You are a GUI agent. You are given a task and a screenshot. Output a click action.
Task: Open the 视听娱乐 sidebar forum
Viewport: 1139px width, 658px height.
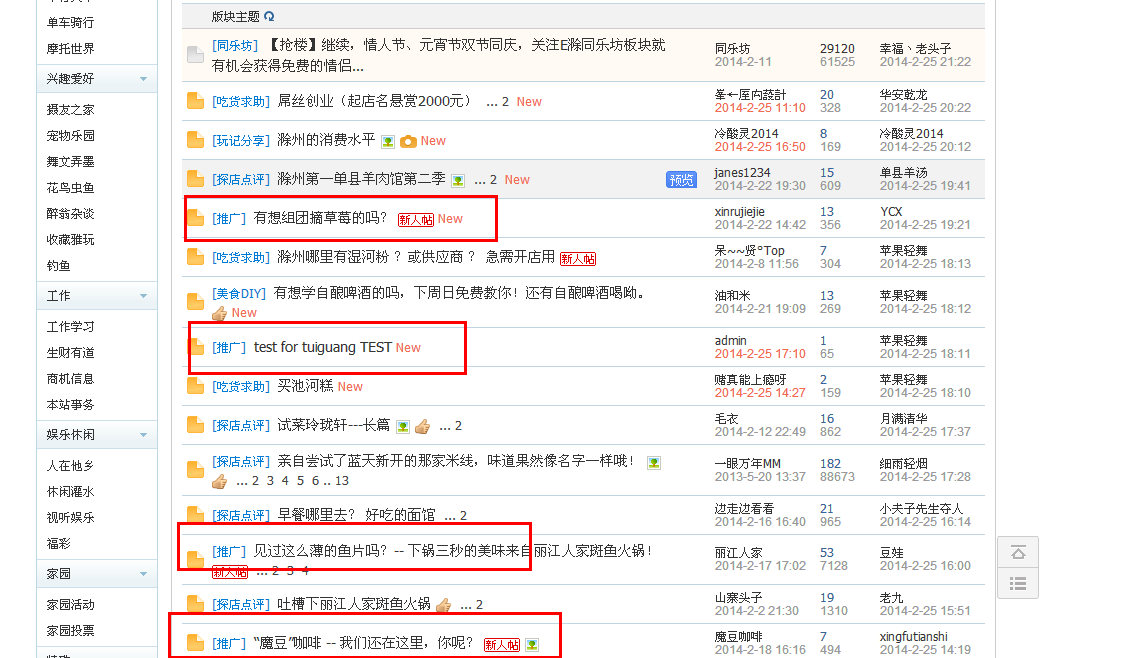coord(70,518)
